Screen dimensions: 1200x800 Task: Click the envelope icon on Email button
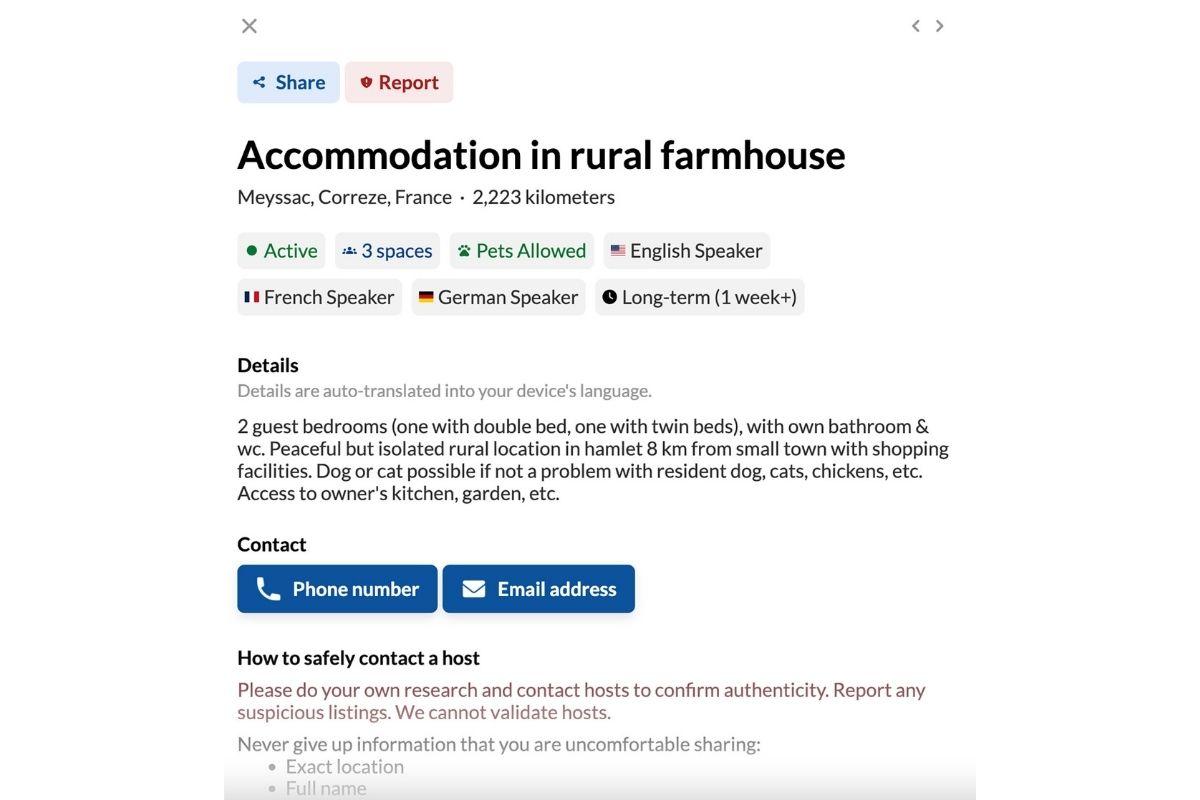tap(474, 589)
